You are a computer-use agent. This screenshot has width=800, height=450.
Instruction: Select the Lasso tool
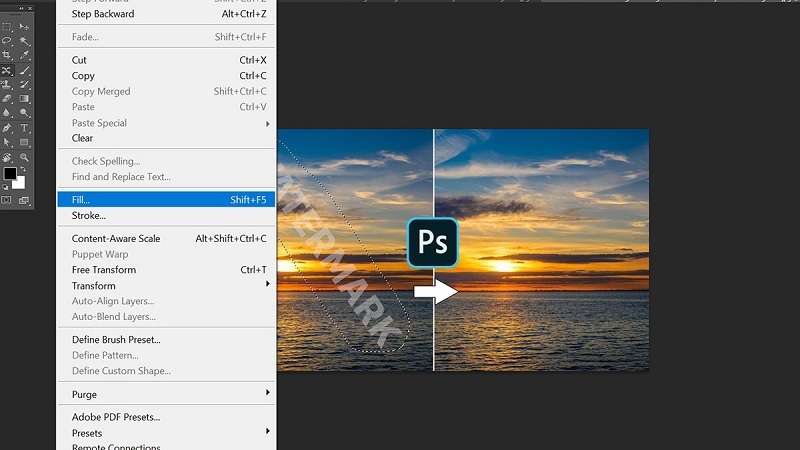[7, 40]
